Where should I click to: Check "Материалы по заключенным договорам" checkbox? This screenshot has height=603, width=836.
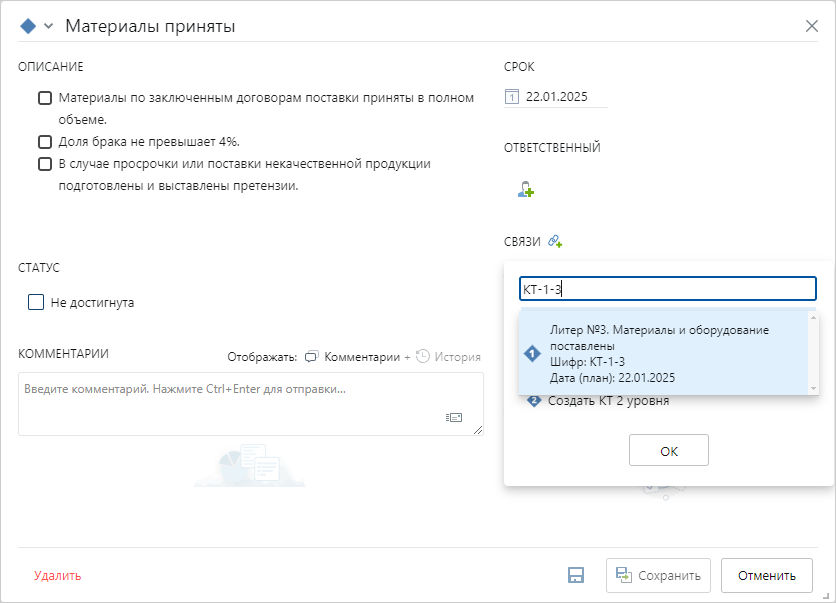click(x=45, y=98)
